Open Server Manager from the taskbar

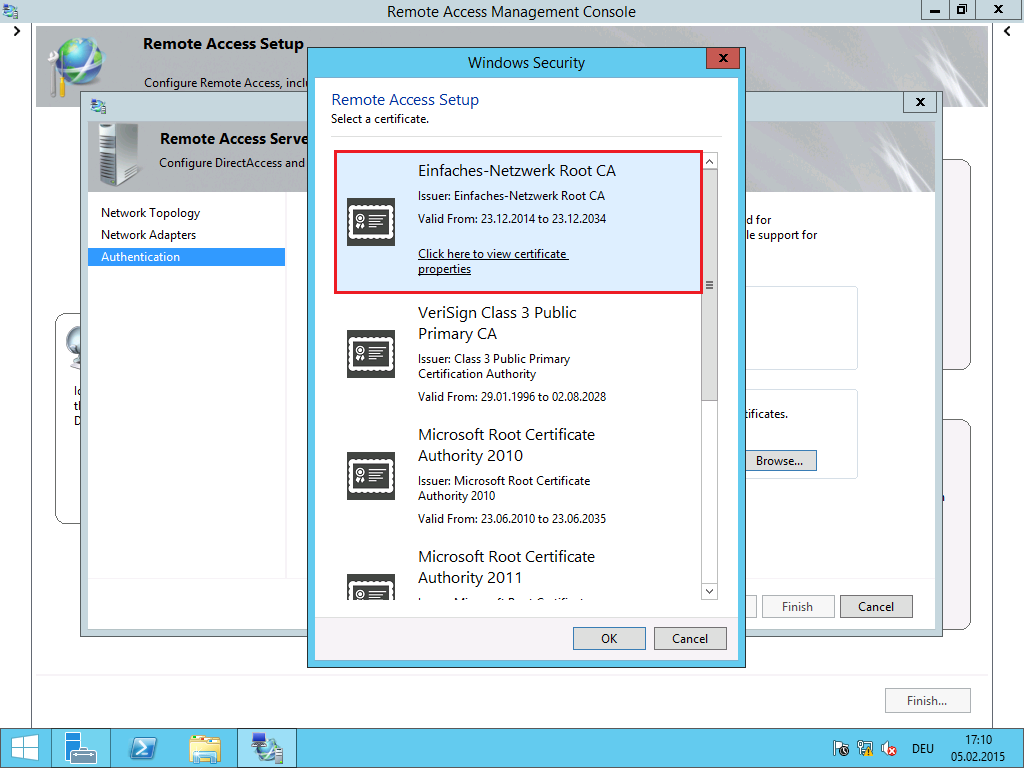point(81,748)
